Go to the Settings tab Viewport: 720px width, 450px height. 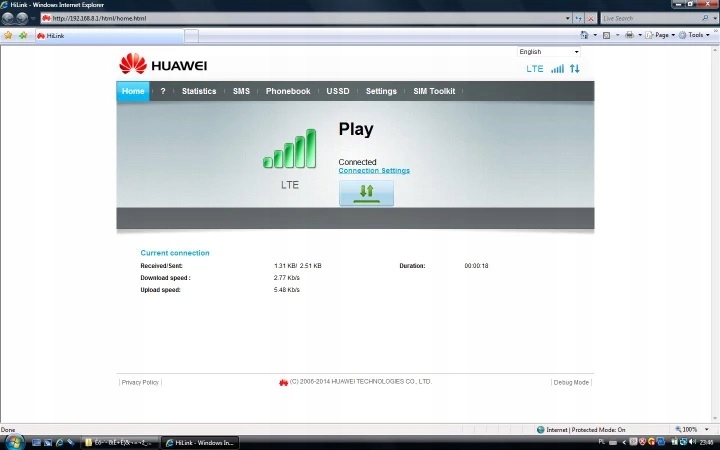coord(381,91)
